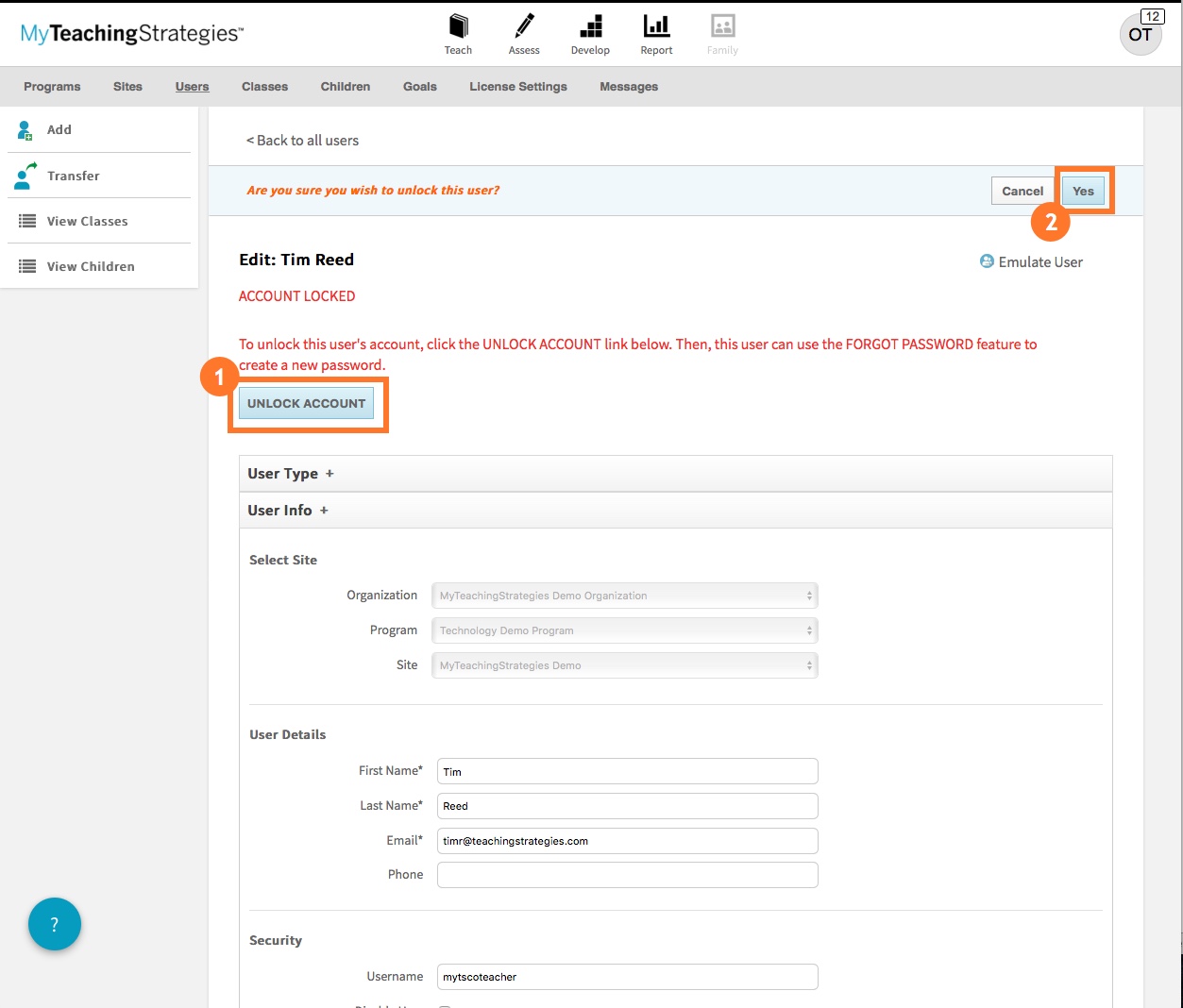Click Yes to confirm unlocking the user
This screenshot has width=1183, height=1008.
[x=1083, y=191]
